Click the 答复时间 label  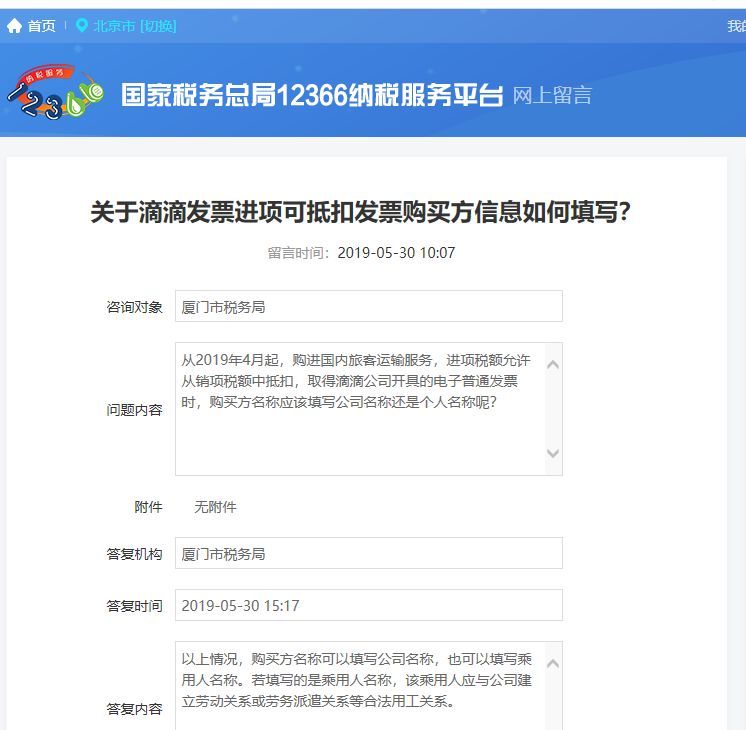tap(135, 606)
